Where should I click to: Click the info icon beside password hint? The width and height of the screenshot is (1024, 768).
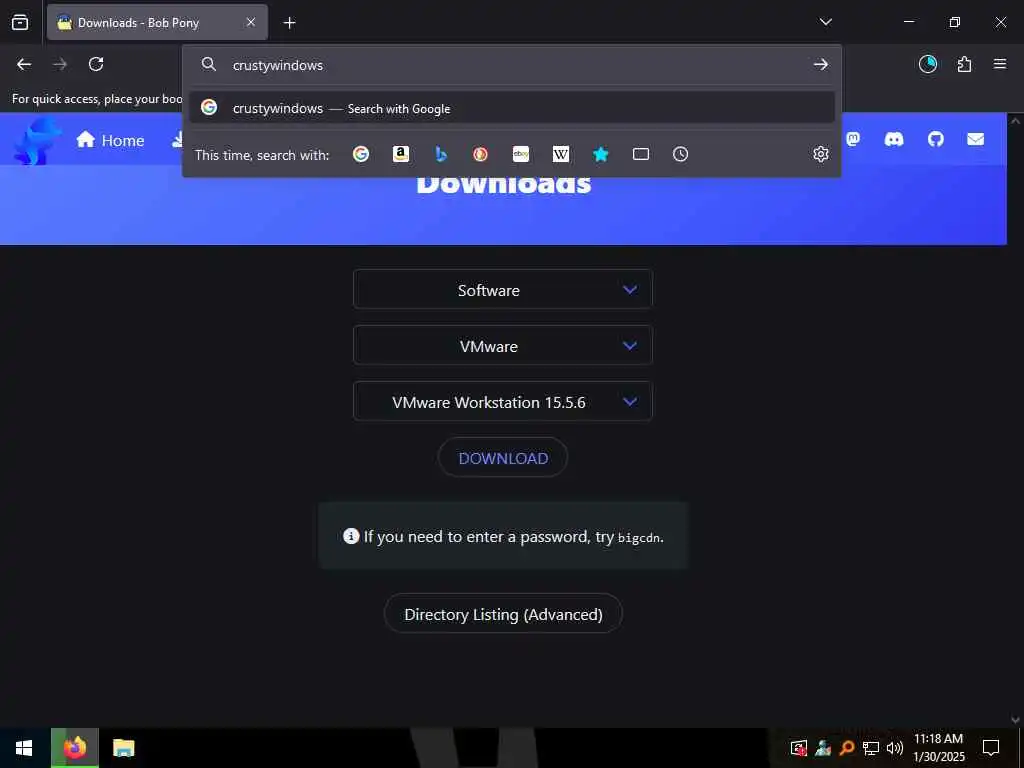pos(351,536)
